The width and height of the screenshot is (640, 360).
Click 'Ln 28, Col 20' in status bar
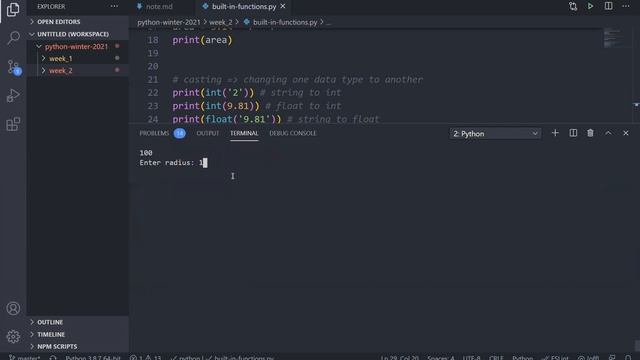click(399, 358)
